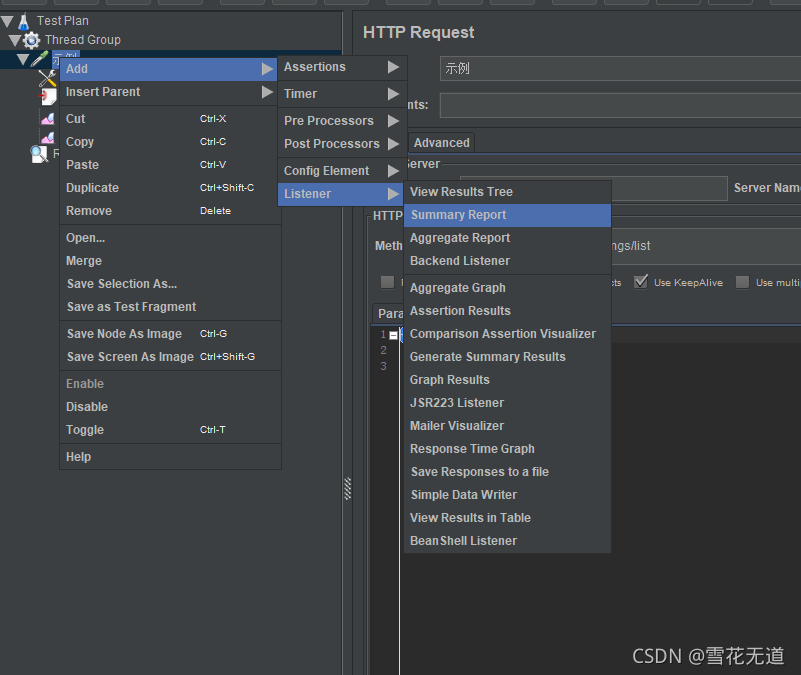
Task: Toggle the Use multipart checkbox
Action: coord(742,282)
